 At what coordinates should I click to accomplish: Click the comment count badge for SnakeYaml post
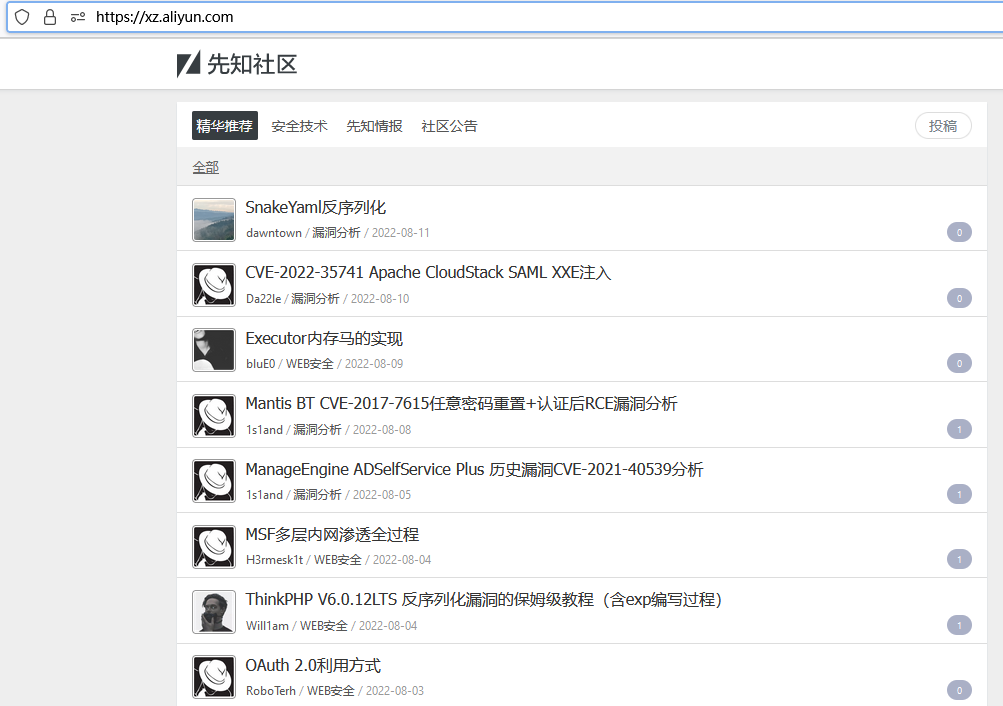pos(958,233)
